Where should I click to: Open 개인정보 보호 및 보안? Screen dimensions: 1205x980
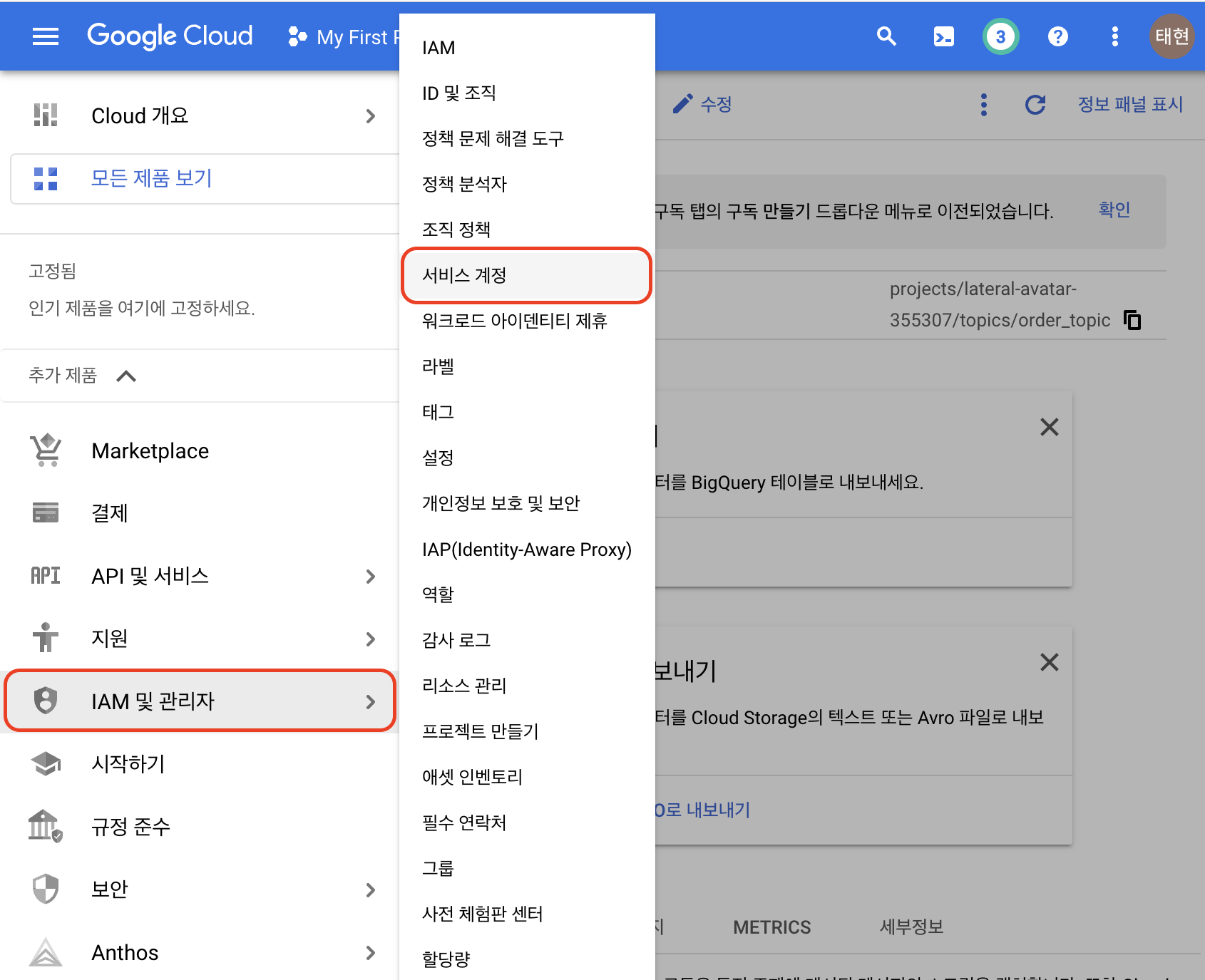(527, 503)
